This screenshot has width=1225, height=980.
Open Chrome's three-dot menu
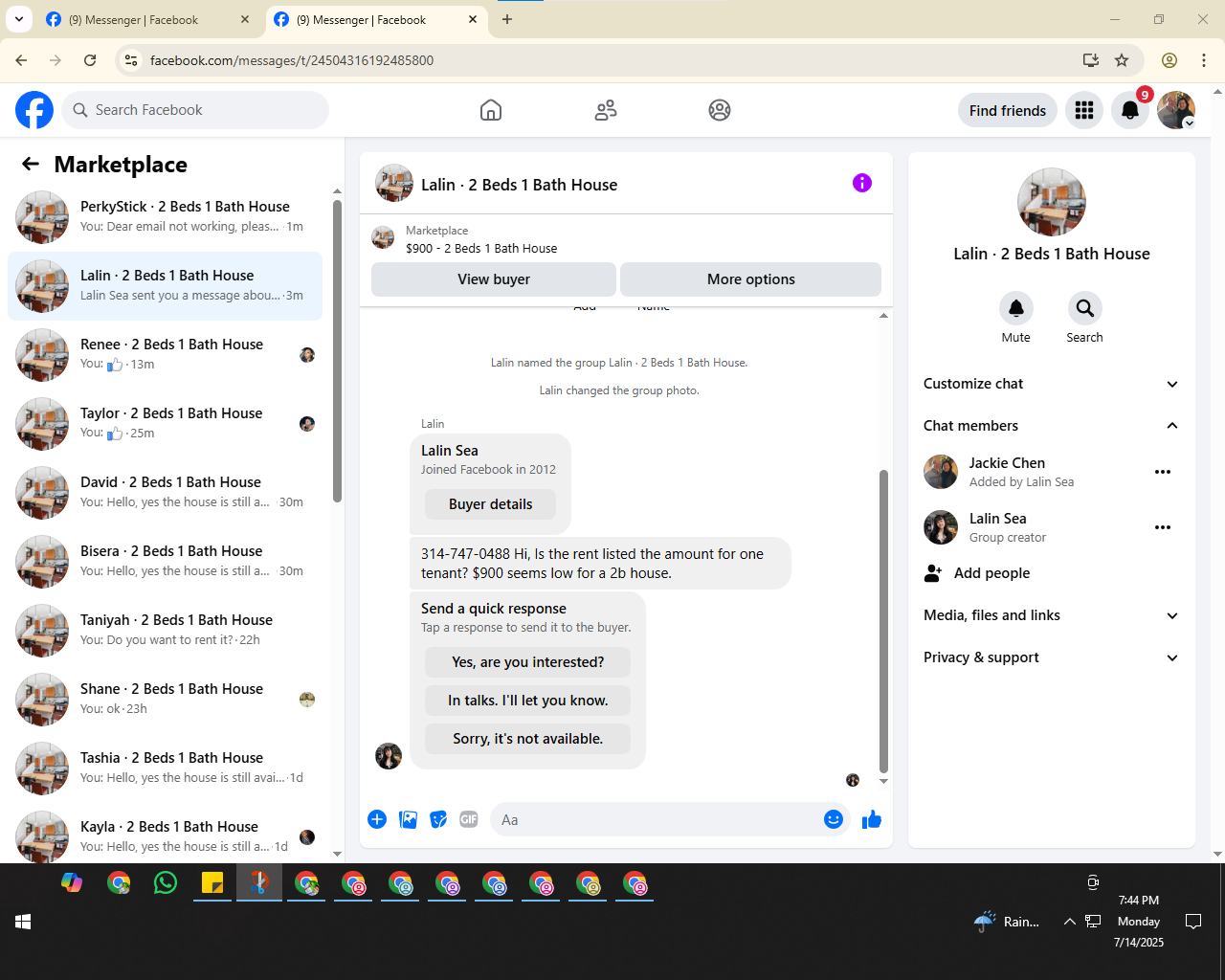coord(1204,60)
